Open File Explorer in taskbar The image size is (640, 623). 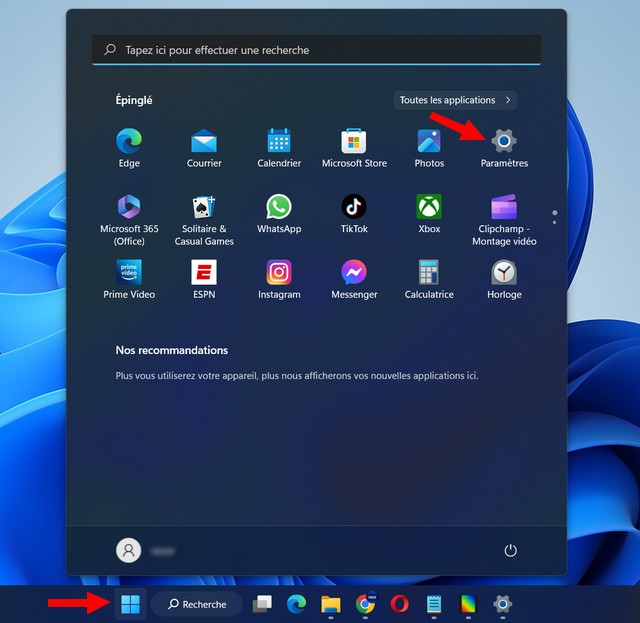(x=331, y=604)
